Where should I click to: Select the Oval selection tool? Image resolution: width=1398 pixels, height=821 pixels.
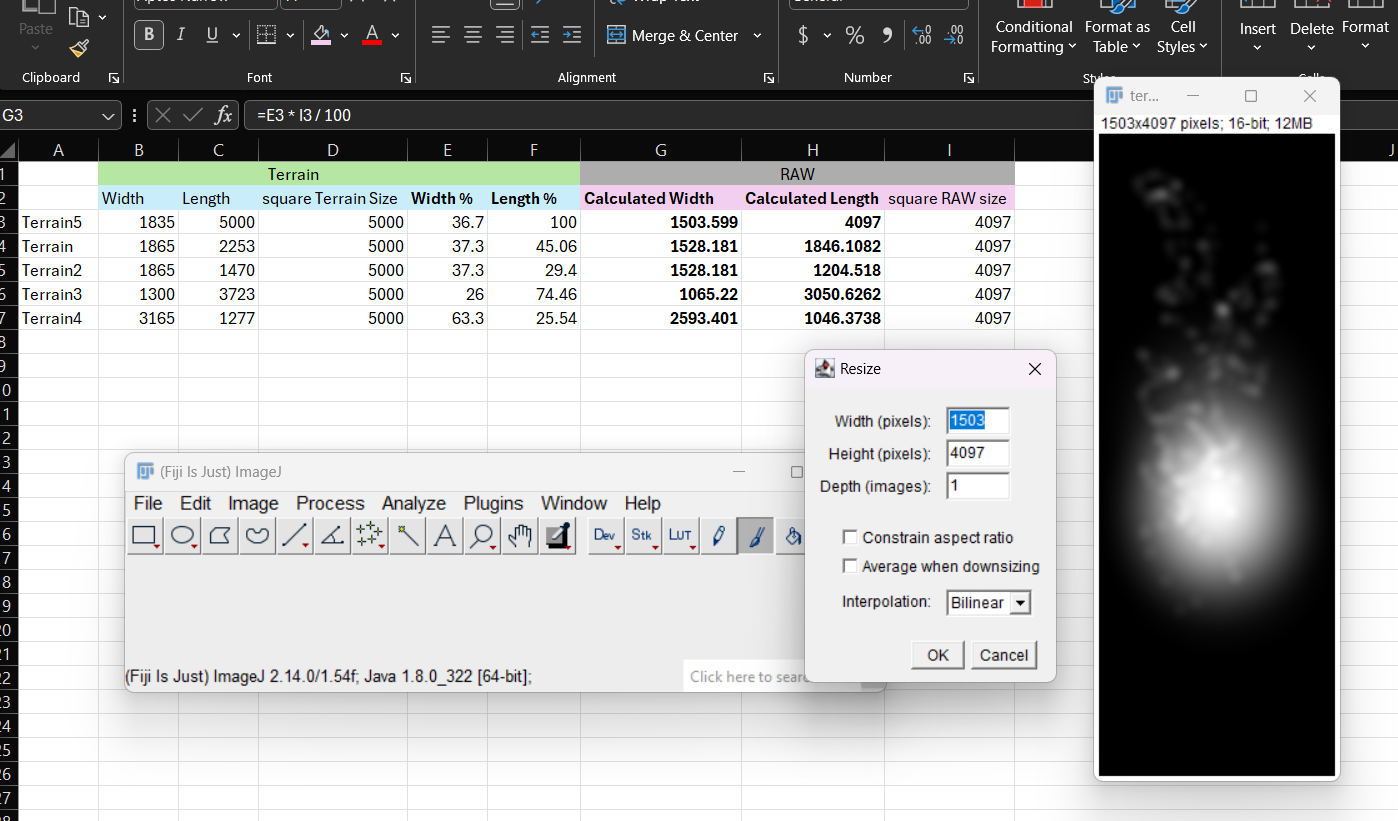182,536
